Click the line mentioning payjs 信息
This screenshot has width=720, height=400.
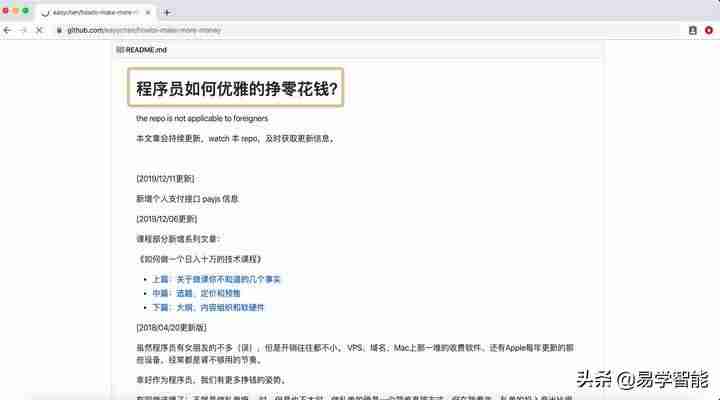coord(187,199)
